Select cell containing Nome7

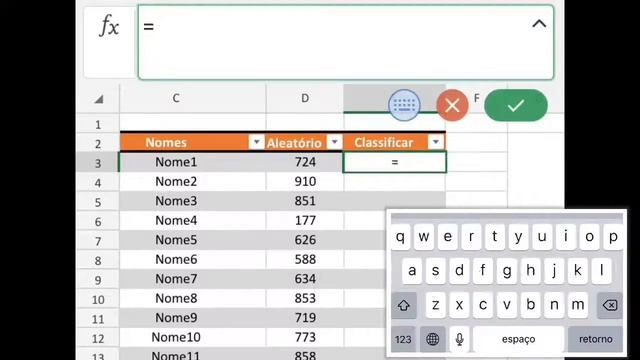tap(192, 279)
